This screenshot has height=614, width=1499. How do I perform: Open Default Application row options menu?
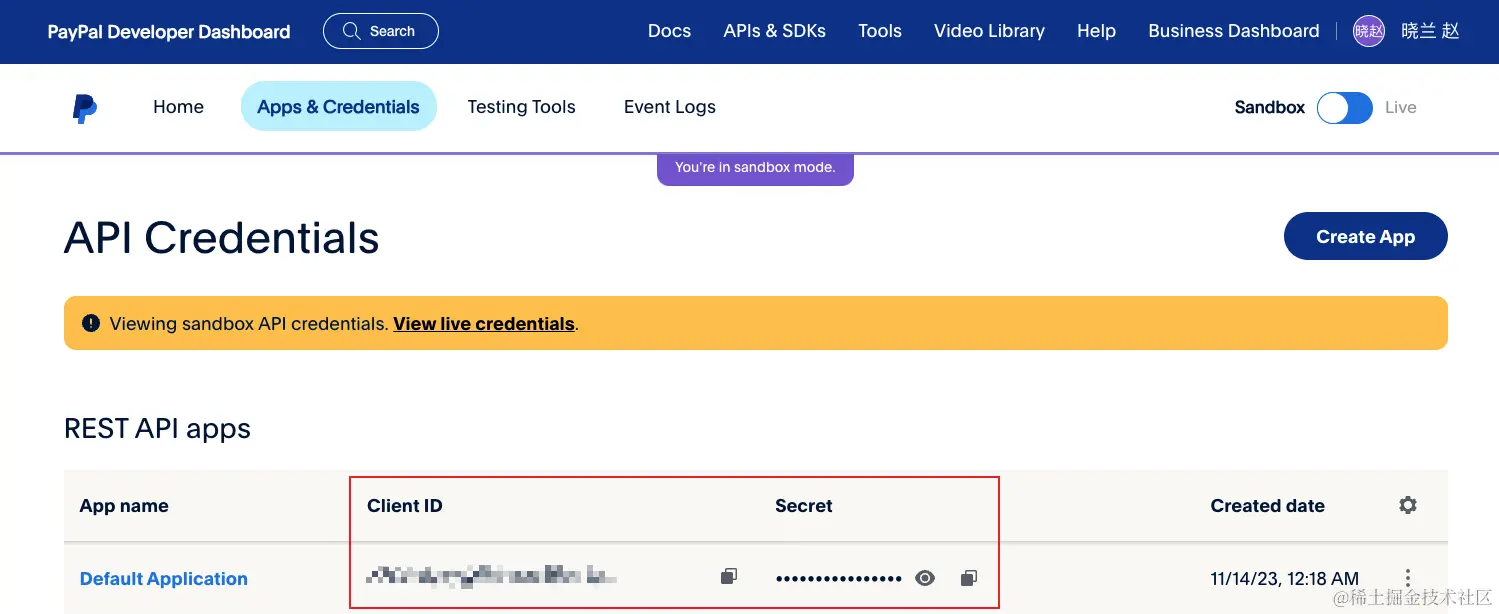1408,578
